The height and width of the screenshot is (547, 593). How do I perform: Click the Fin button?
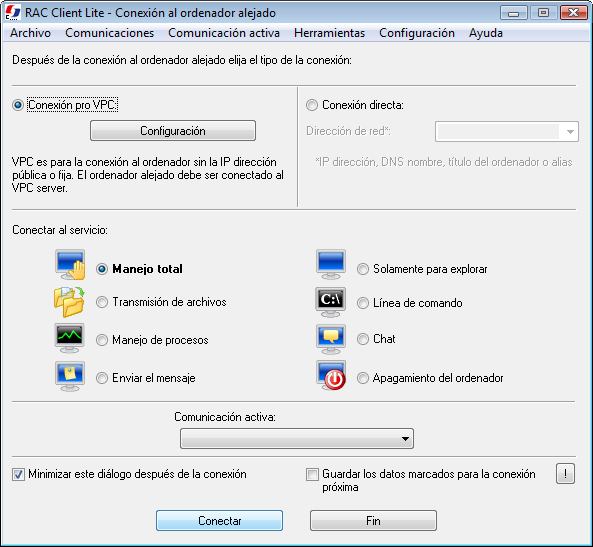[x=373, y=521]
